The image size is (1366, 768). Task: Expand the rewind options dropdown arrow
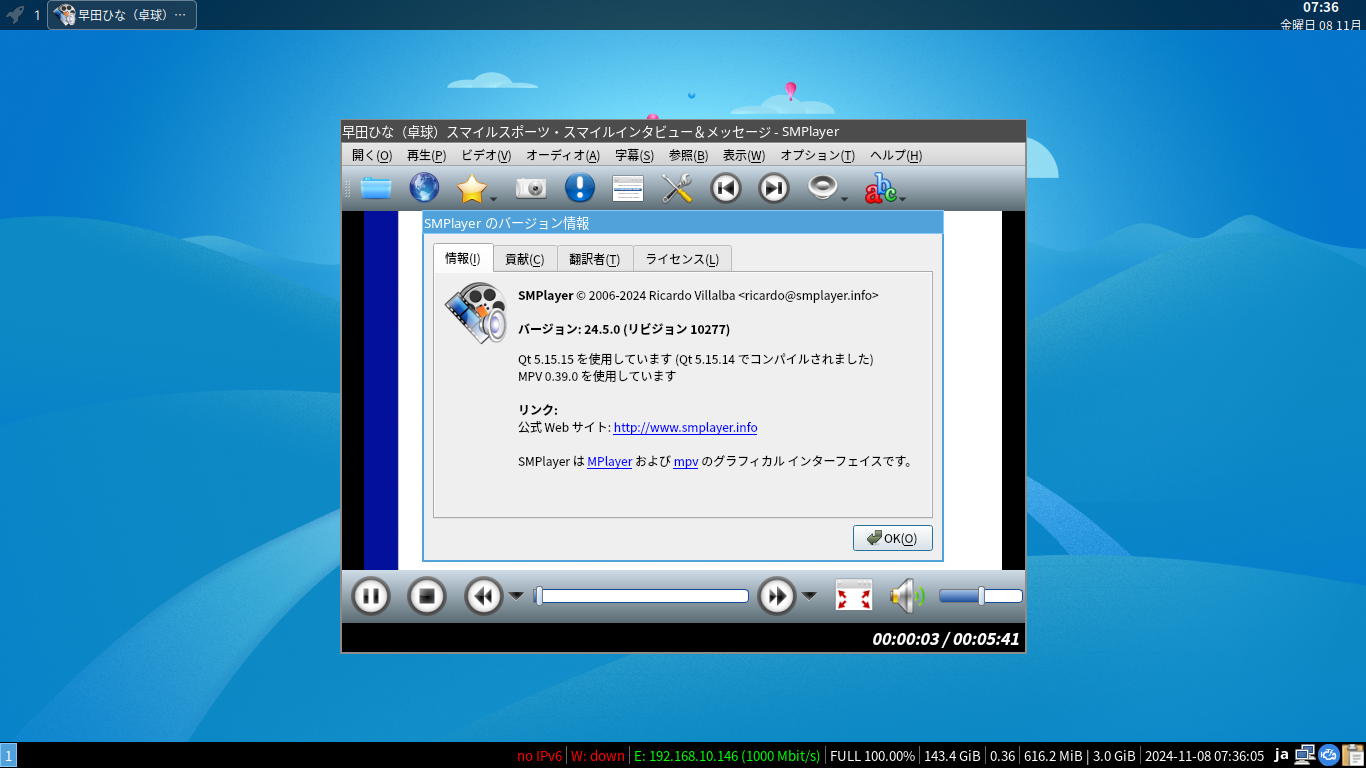coord(516,596)
